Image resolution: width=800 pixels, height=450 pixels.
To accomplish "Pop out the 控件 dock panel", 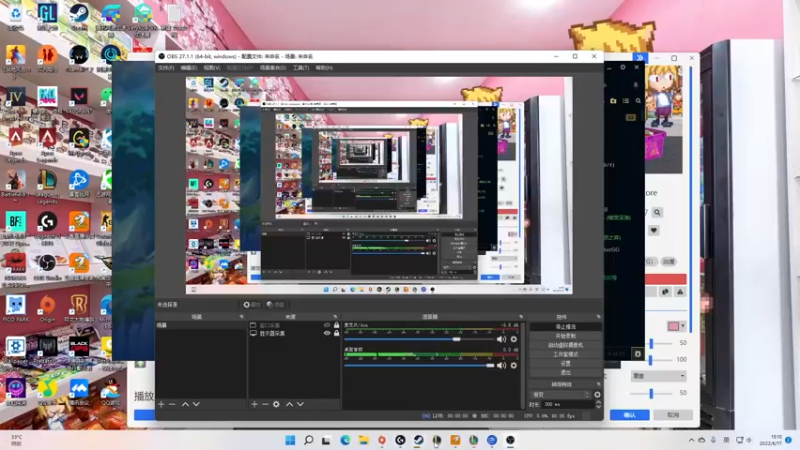I will (598, 317).
